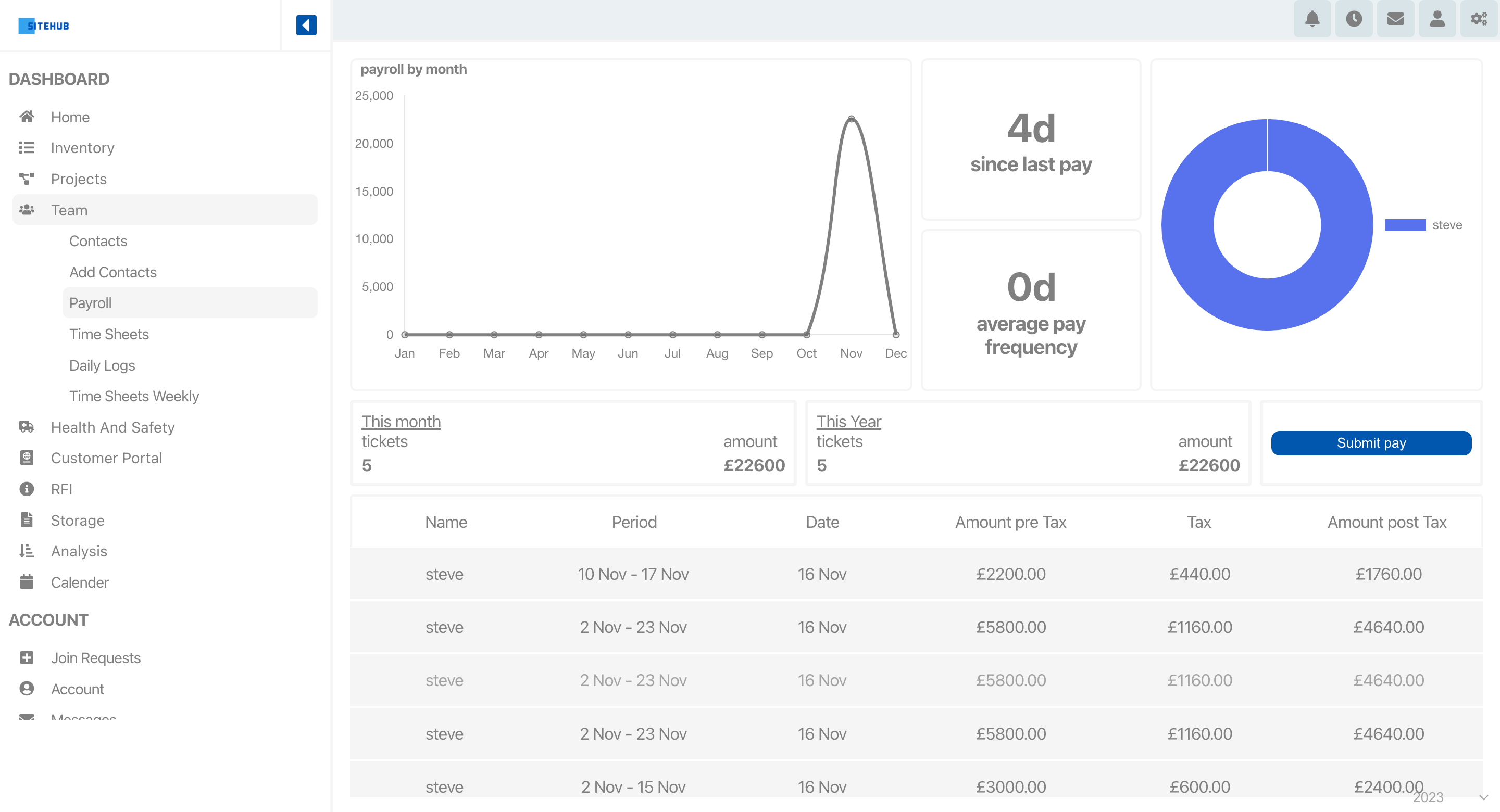Click the Customer Portal sidebar item

tap(106, 458)
